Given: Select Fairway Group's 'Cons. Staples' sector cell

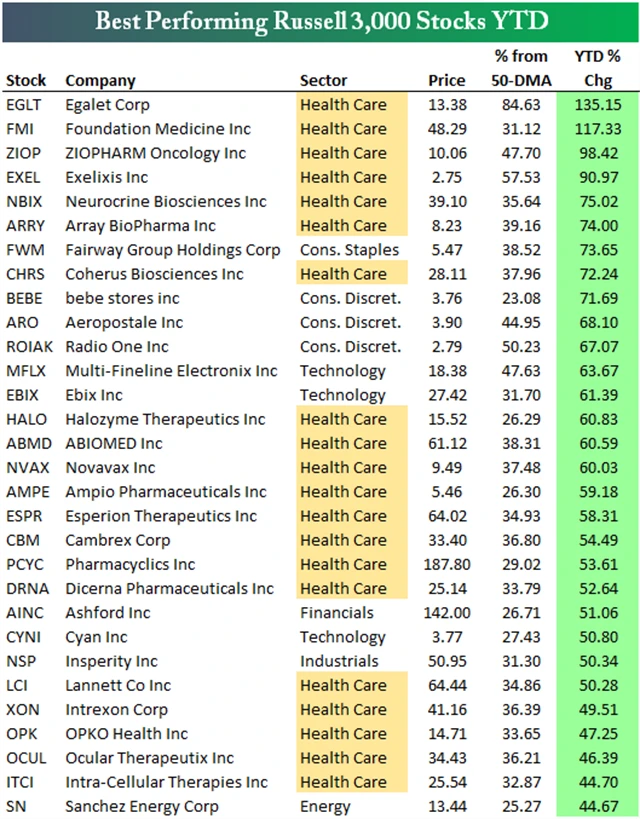Looking at the screenshot, I should coord(349,250).
